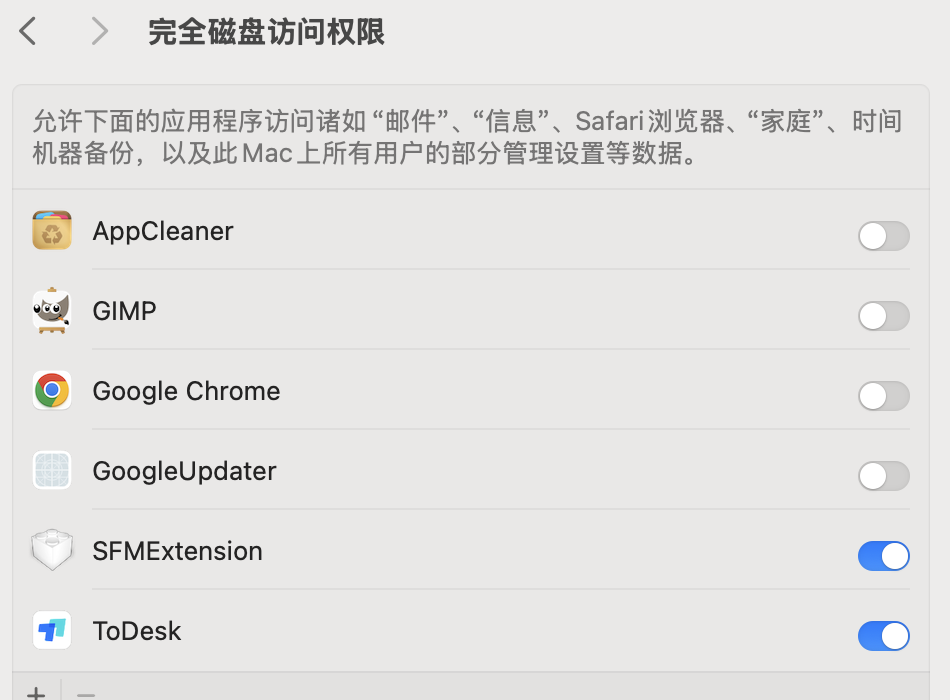Image resolution: width=950 pixels, height=700 pixels.
Task: Click the GoogleUpdater placeholder icon
Action: (51, 470)
